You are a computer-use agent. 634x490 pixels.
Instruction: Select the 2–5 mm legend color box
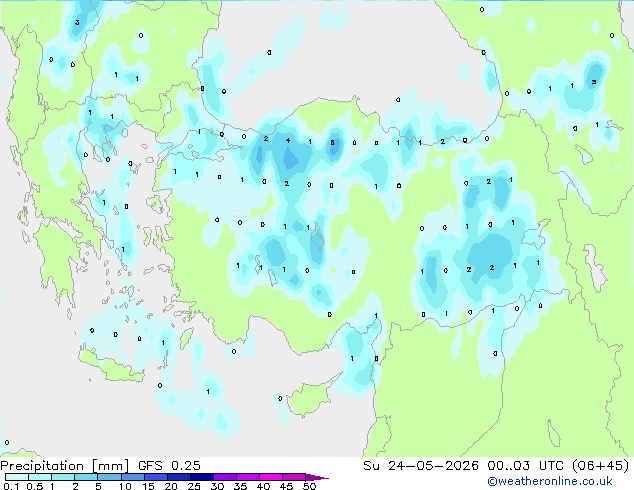point(86,477)
